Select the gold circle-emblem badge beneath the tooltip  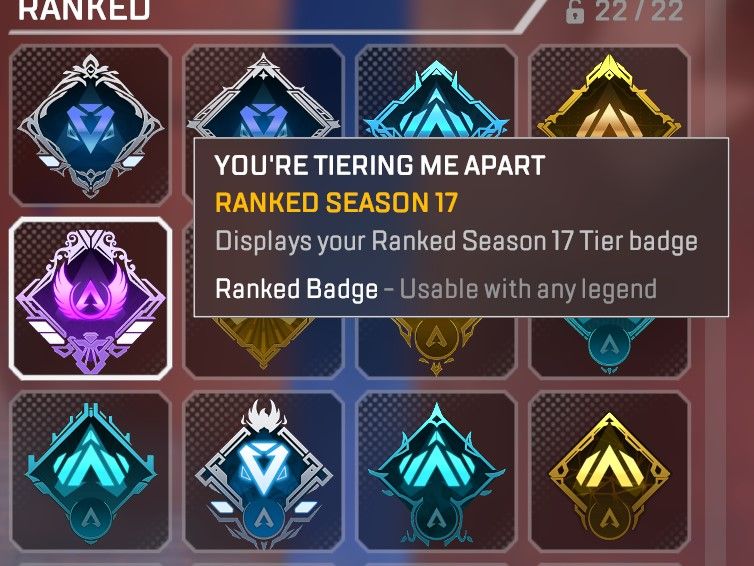pyautogui.click(x=436, y=347)
